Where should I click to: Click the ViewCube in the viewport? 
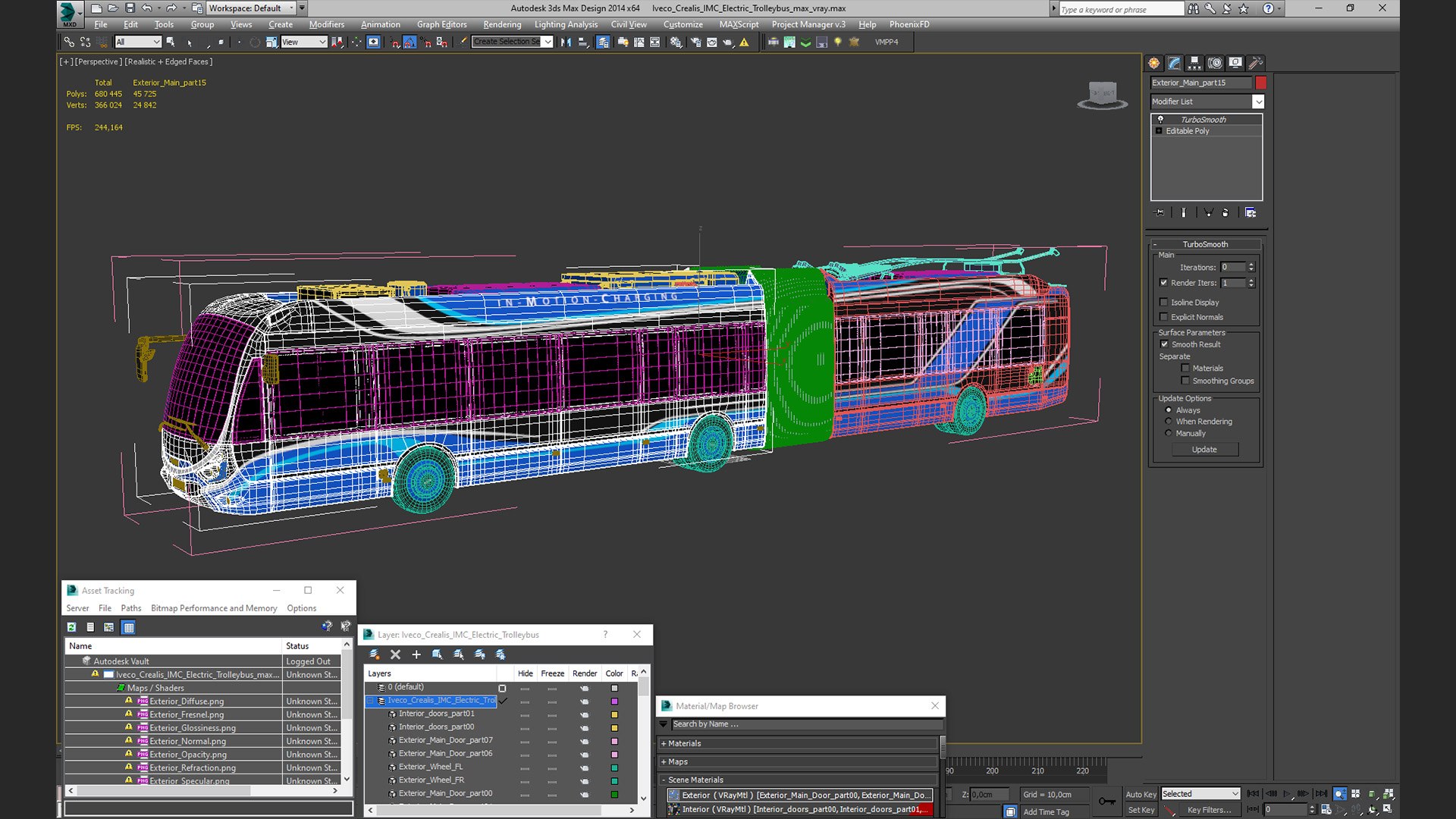[x=1103, y=96]
